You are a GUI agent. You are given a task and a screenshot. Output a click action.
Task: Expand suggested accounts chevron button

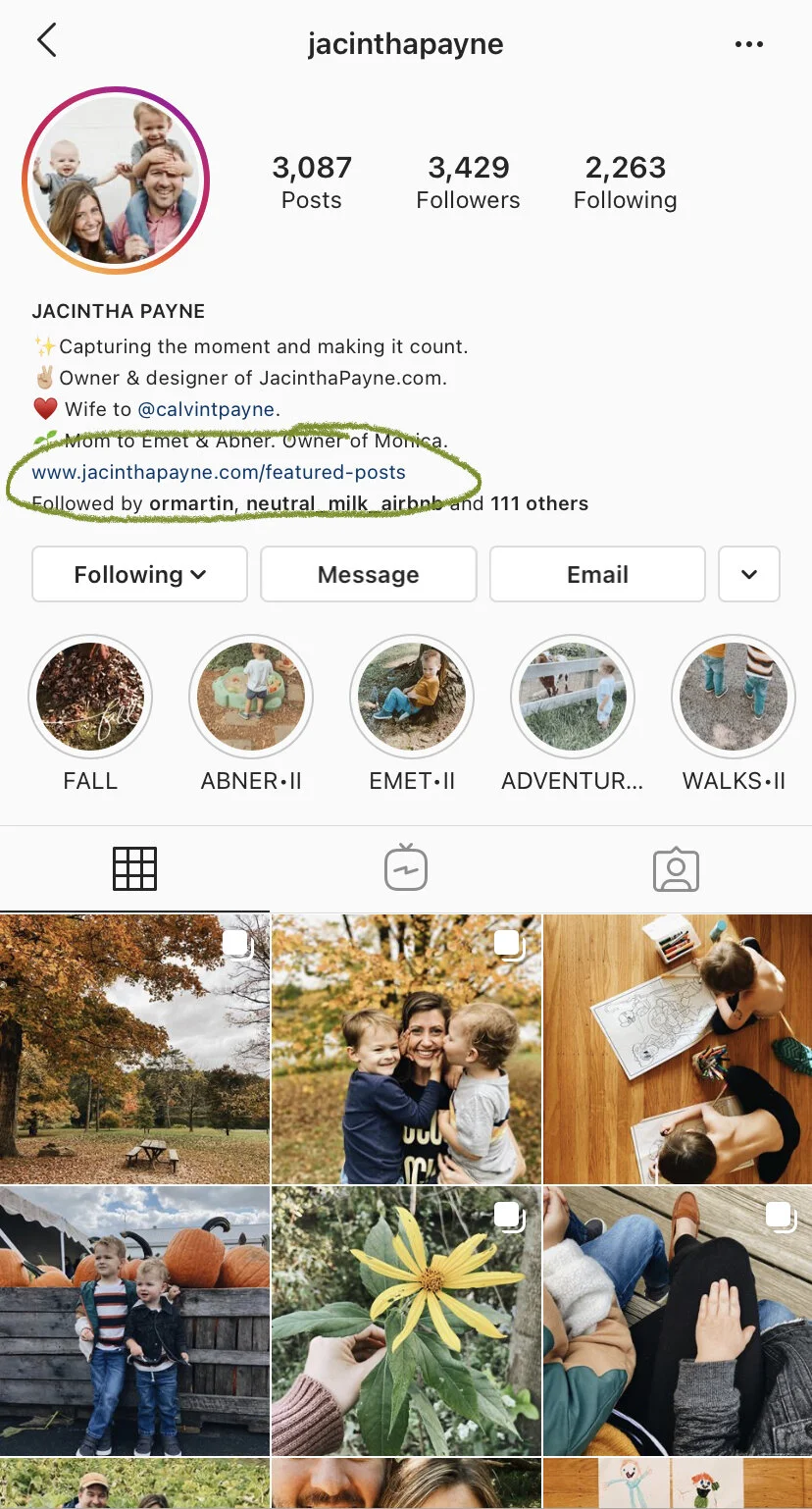click(x=749, y=574)
